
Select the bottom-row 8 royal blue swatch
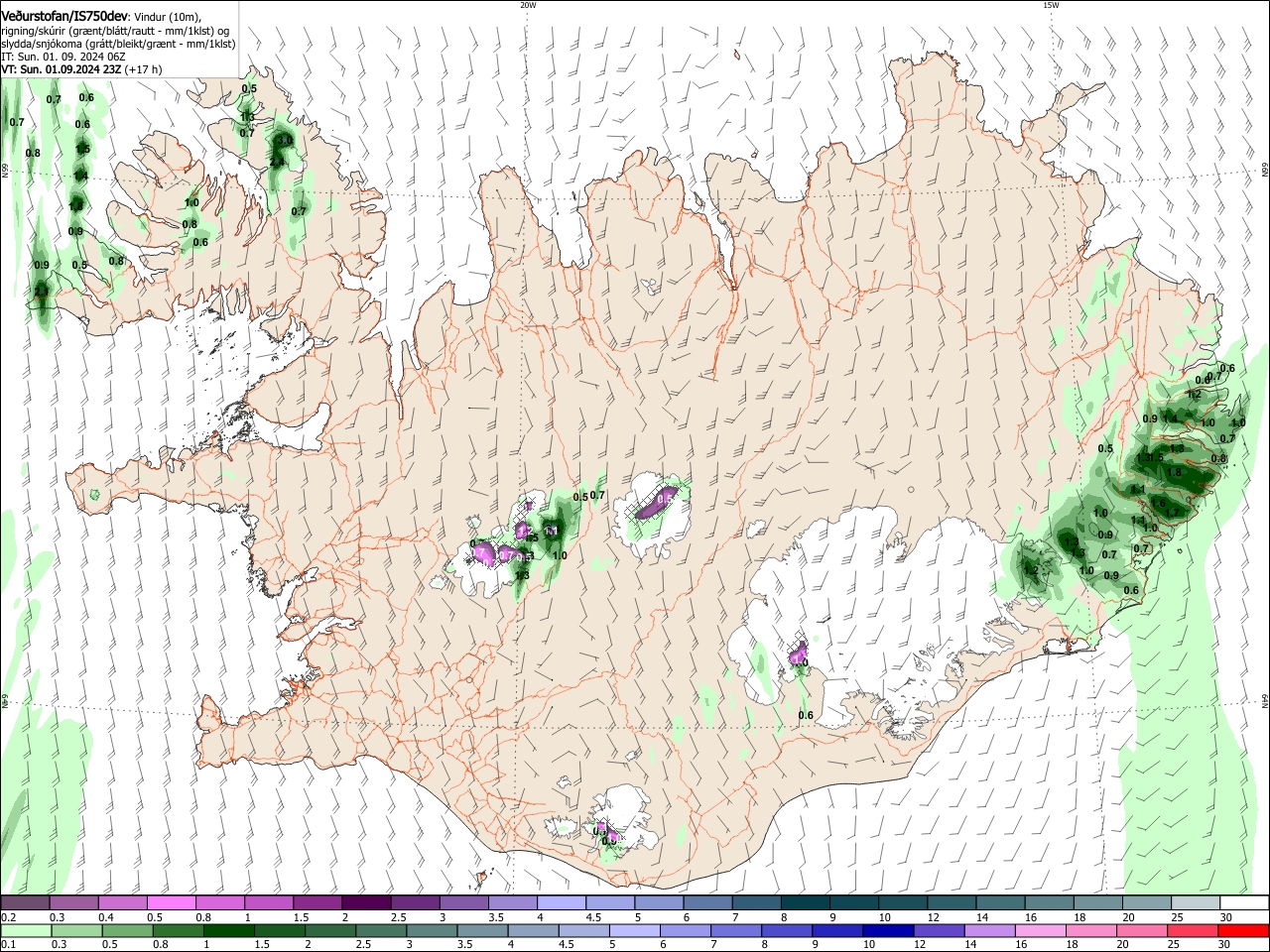tap(786, 931)
